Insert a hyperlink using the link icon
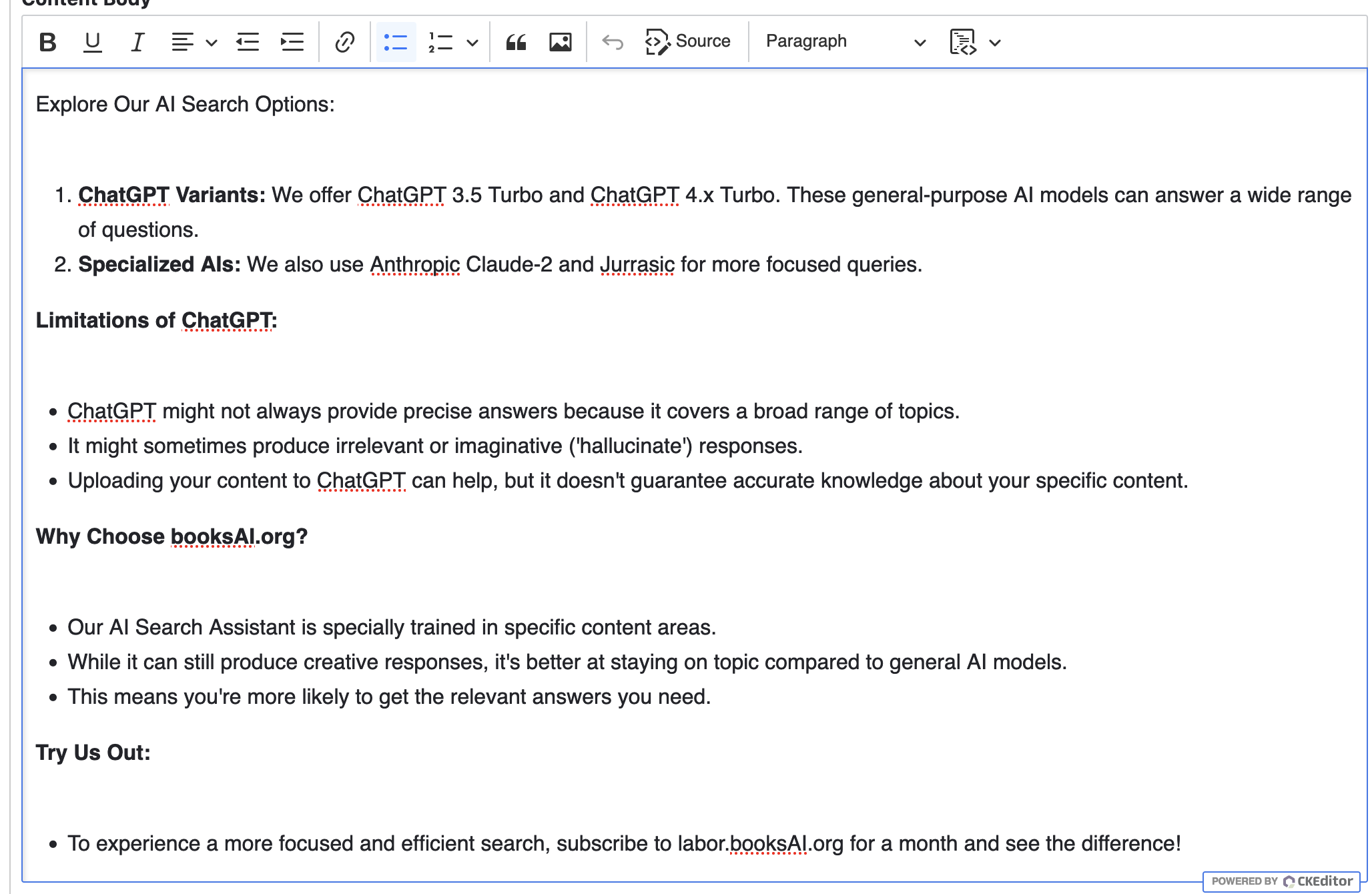Image resolution: width=1372 pixels, height=894 pixels. (344, 41)
